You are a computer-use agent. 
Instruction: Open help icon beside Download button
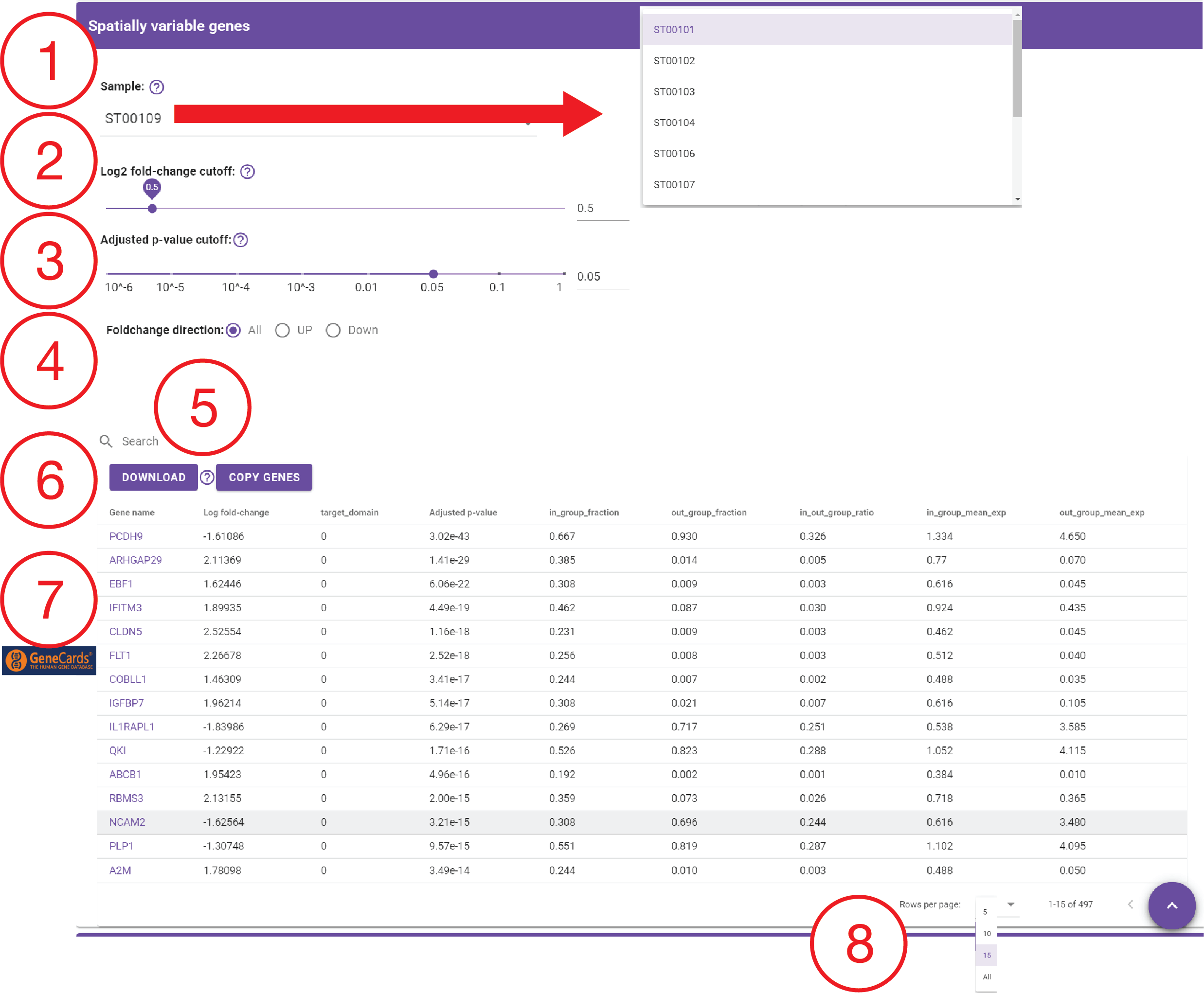point(207,477)
